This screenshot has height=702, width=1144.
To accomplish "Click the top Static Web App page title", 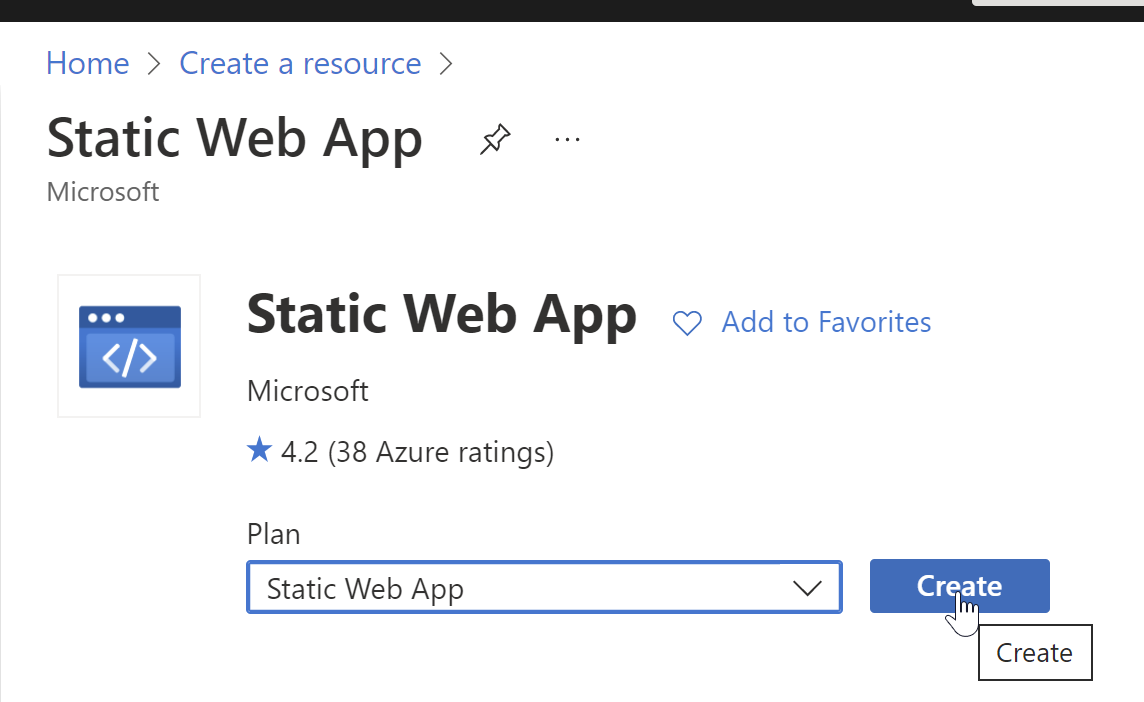I will 235,139.
